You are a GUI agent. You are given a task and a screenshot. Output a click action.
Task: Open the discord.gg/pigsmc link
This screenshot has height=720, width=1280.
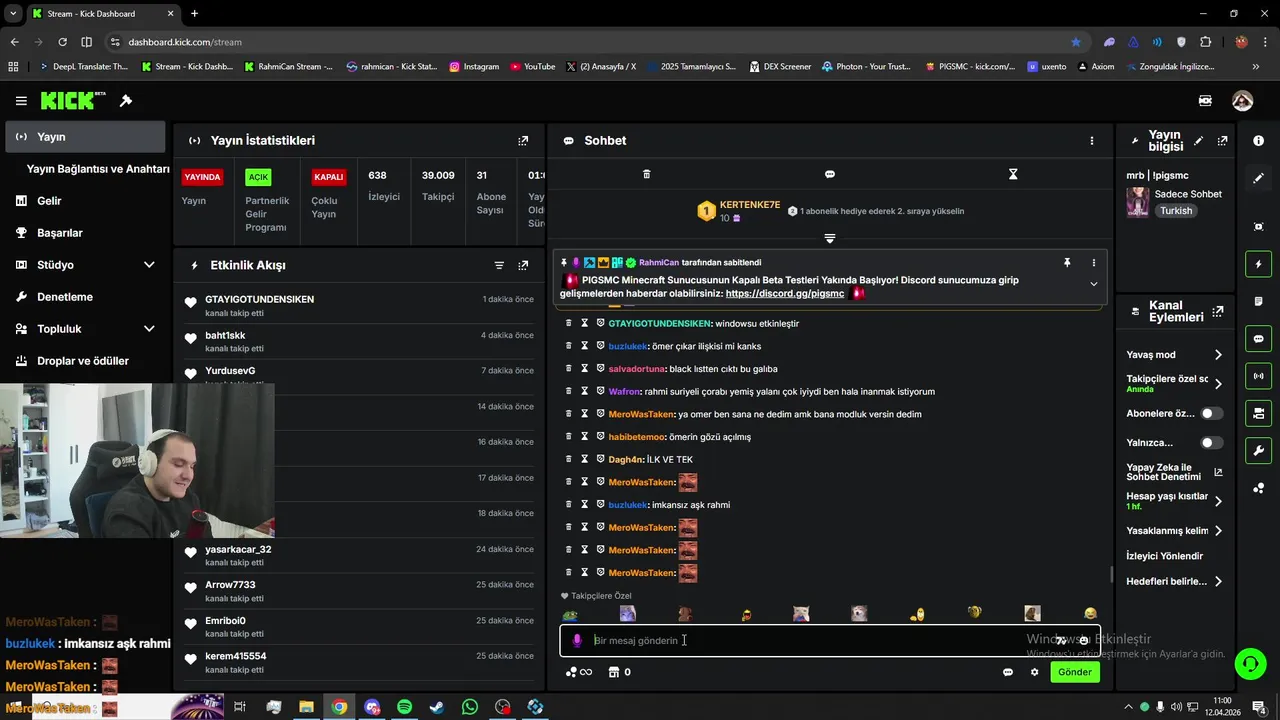(x=785, y=294)
